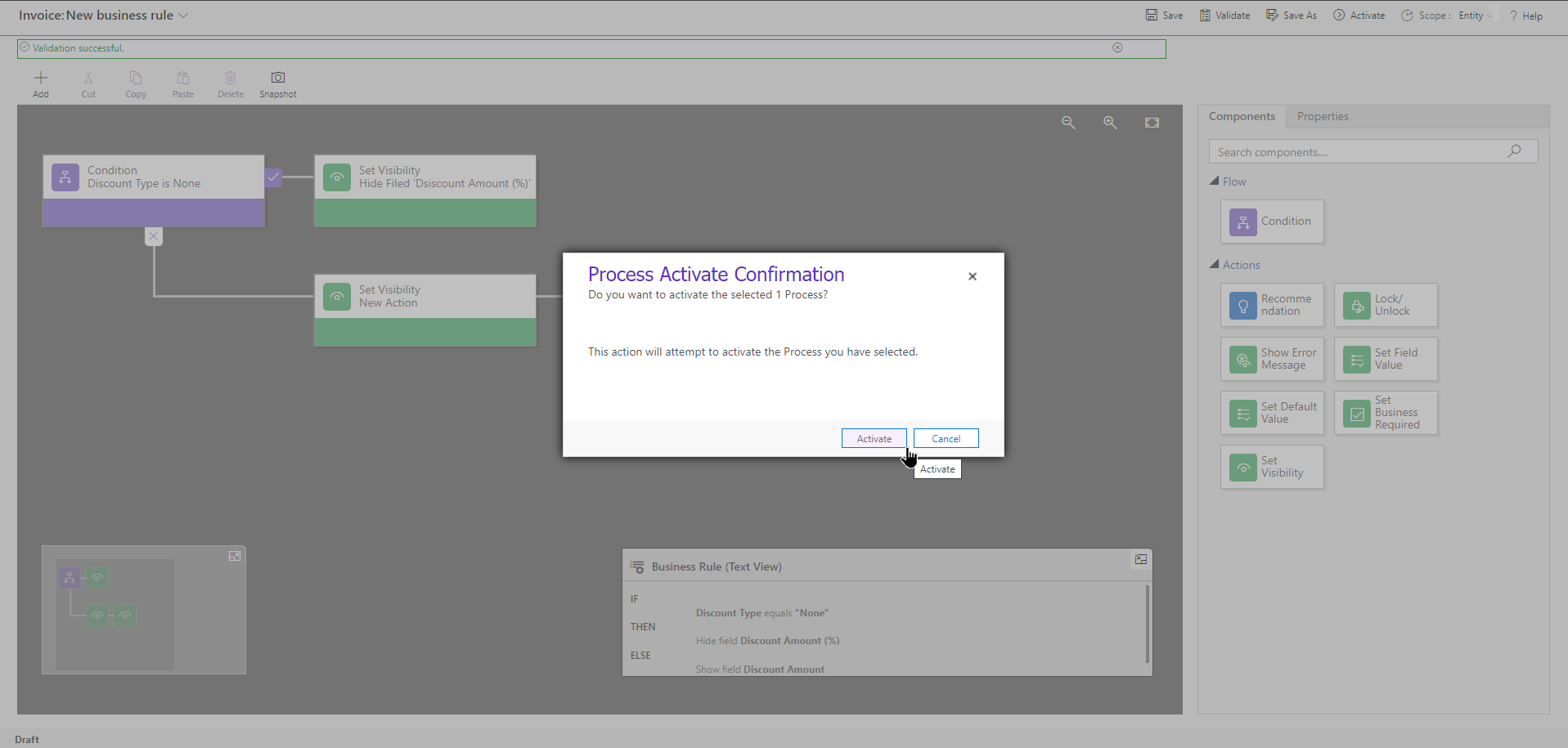Select the Lock/Unlock action component
This screenshot has height=748, width=1568.
point(1386,305)
